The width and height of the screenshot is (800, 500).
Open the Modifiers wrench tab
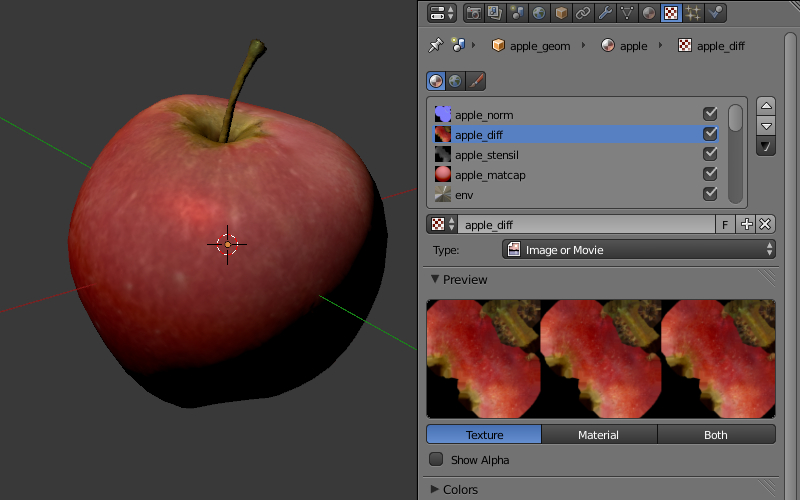(x=605, y=13)
